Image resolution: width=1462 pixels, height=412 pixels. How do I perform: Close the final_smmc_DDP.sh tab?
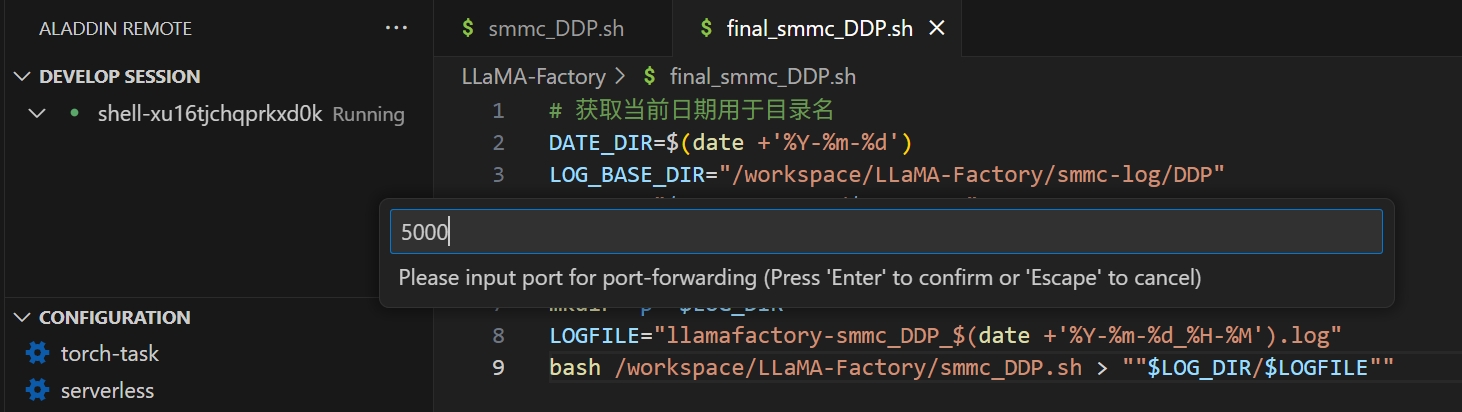pos(937,29)
